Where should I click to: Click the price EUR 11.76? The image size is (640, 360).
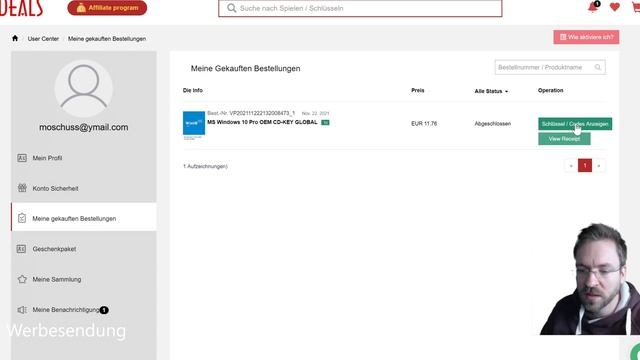click(x=424, y=124)
